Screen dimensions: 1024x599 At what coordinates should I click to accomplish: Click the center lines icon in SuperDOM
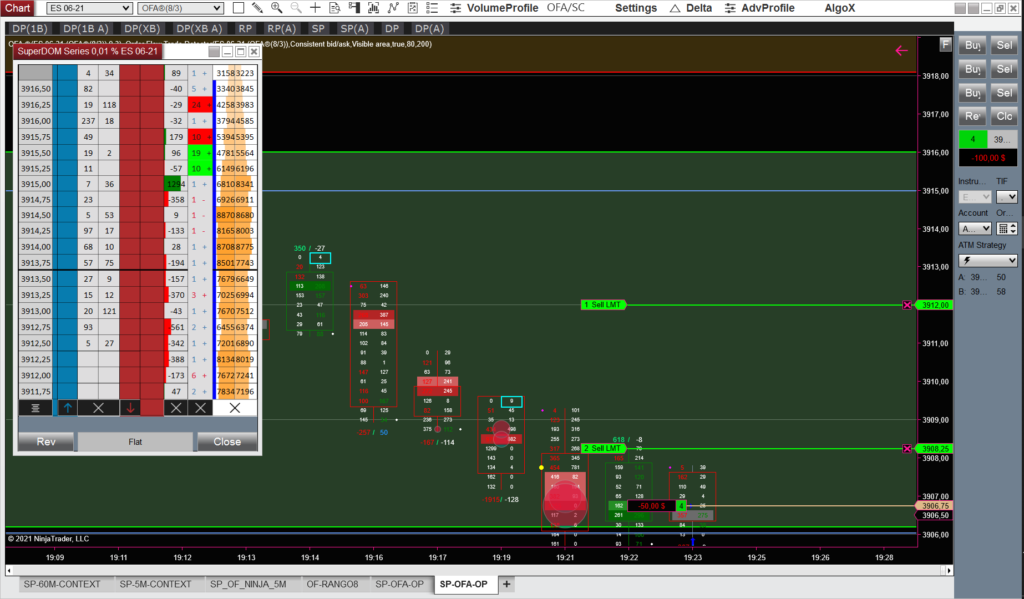35,408
